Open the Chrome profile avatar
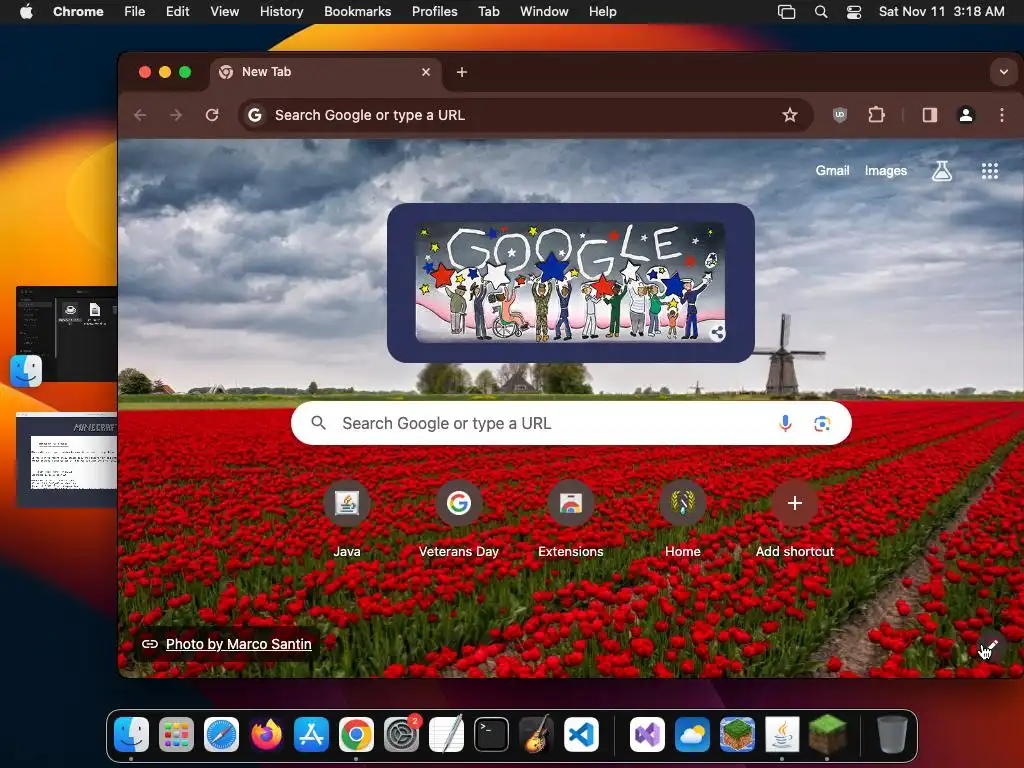The height and width of the screenshot is (768, 1024). pyautogui.click(x=966, y=115)
